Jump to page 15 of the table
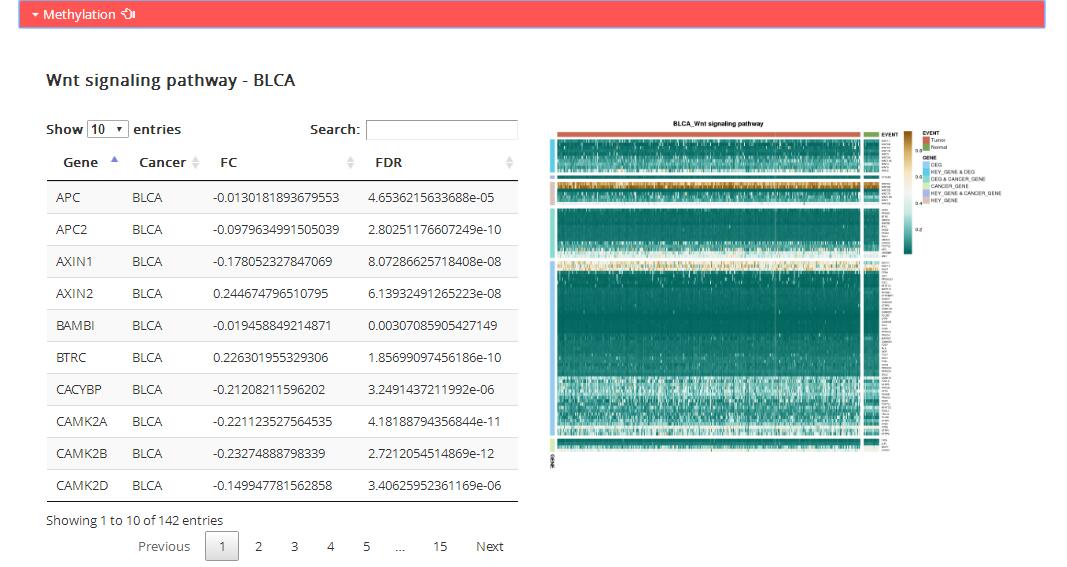 tap(440, 546)
